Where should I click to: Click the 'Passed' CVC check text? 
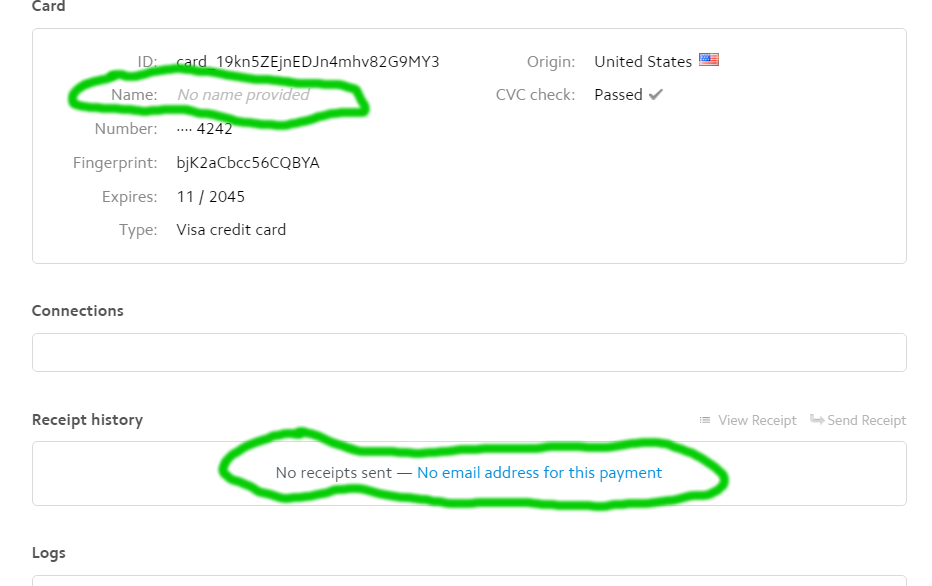coord(618,95)
